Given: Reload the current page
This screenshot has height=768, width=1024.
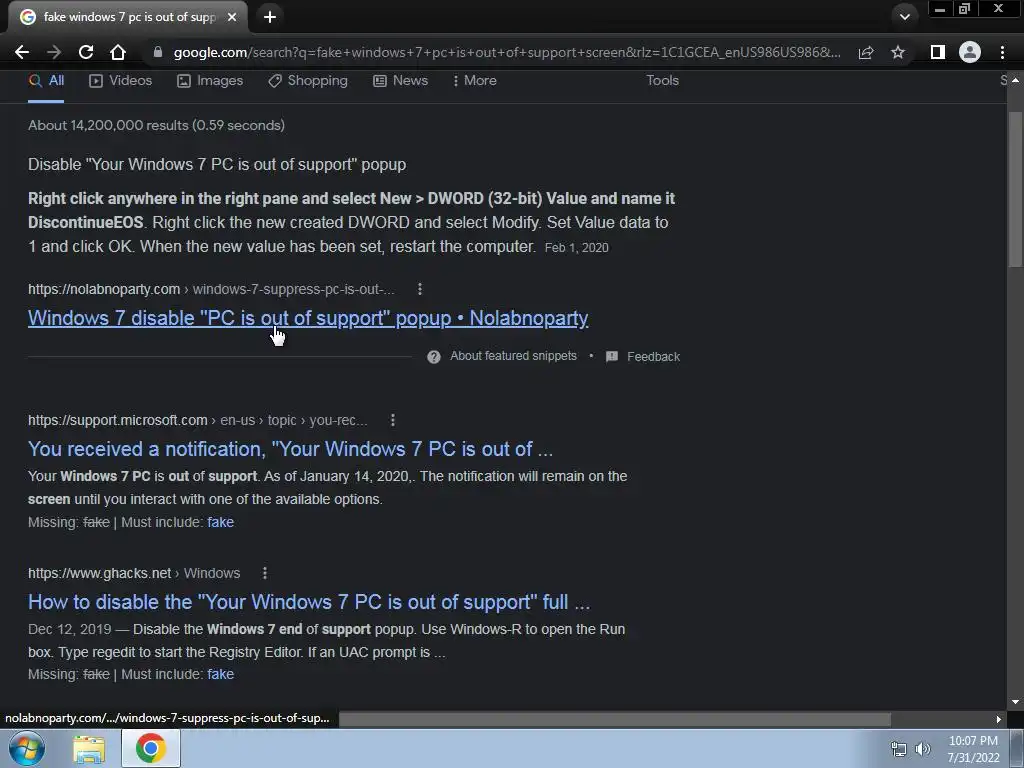Looking at the screenshot, I should [86, 52].
